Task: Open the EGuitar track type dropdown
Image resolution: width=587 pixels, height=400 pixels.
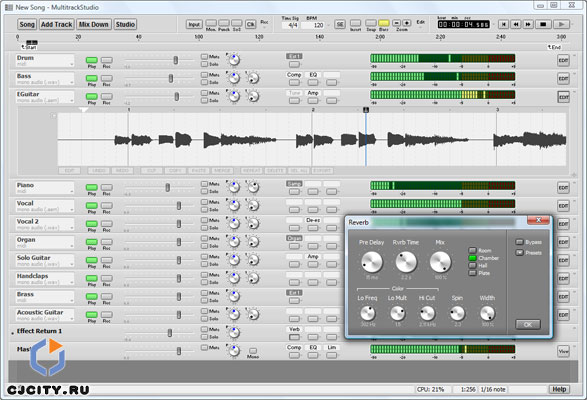Action: [71, 101]
